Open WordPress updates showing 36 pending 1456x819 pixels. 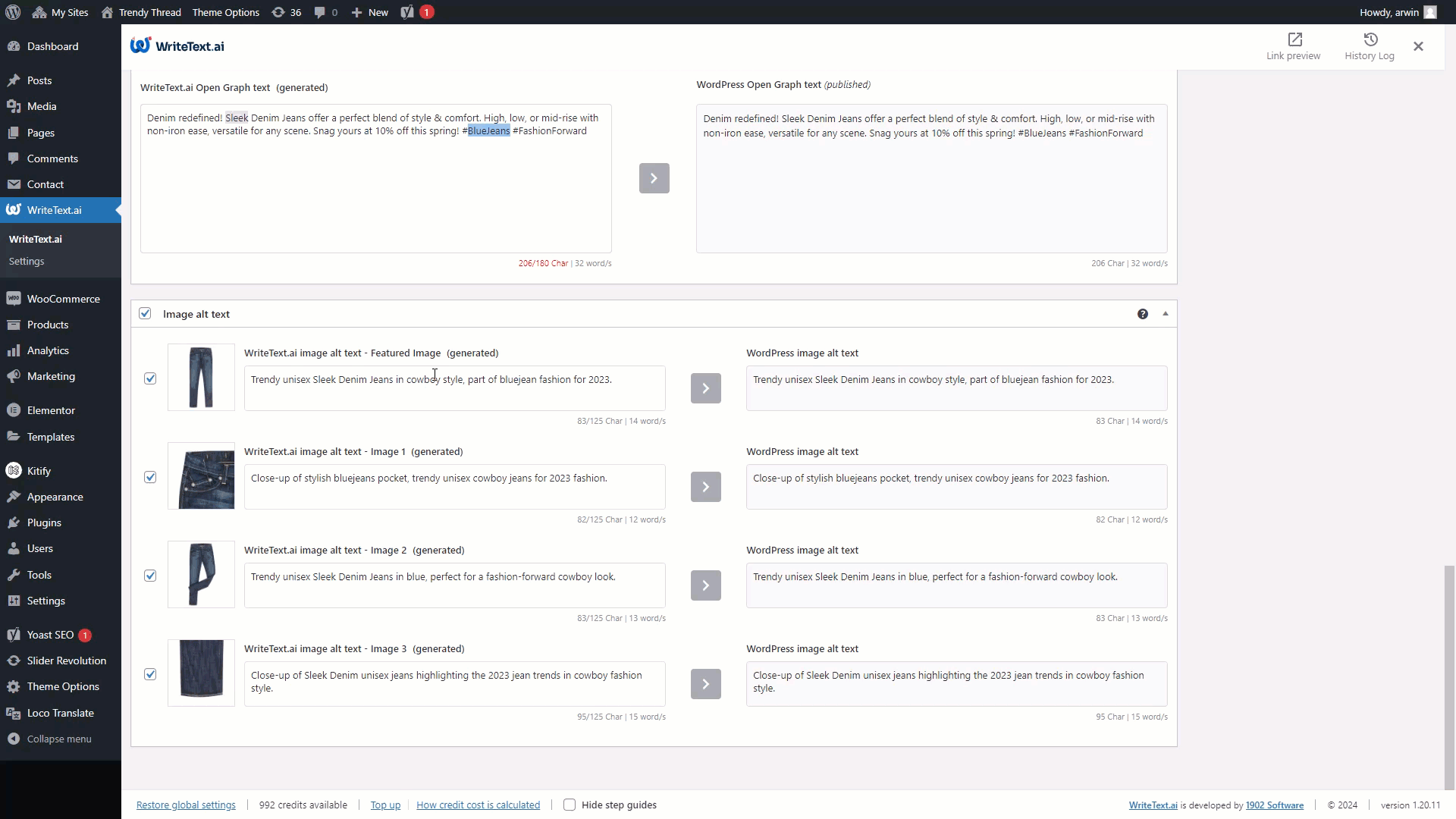[x=286, y=12]
